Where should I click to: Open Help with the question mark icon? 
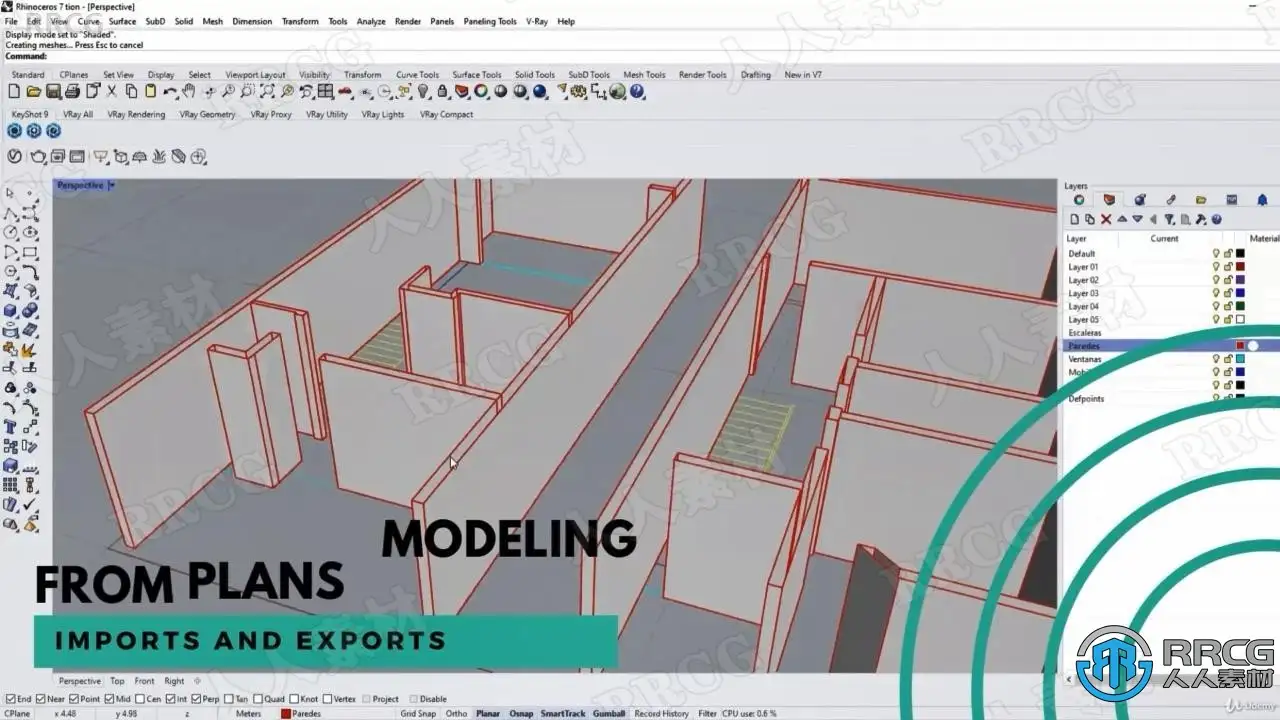(x=637, y=91)
